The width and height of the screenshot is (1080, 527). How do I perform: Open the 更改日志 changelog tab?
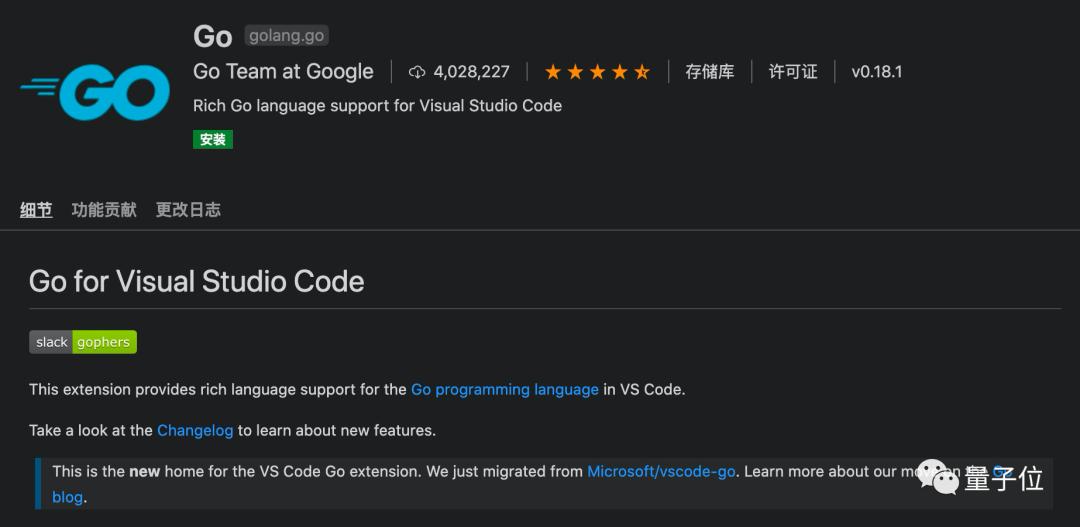[188, 210]
